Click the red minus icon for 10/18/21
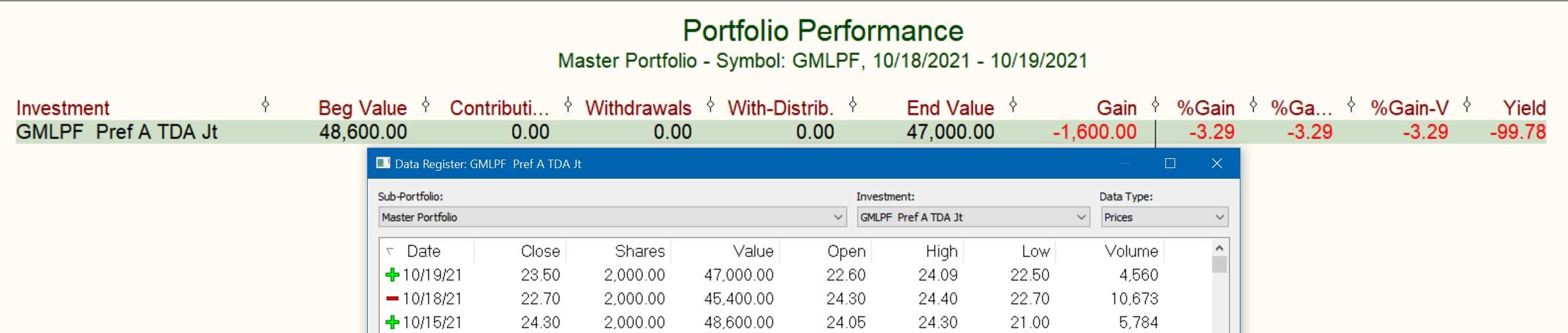1568x333 pixels. [x=392, y=299]
